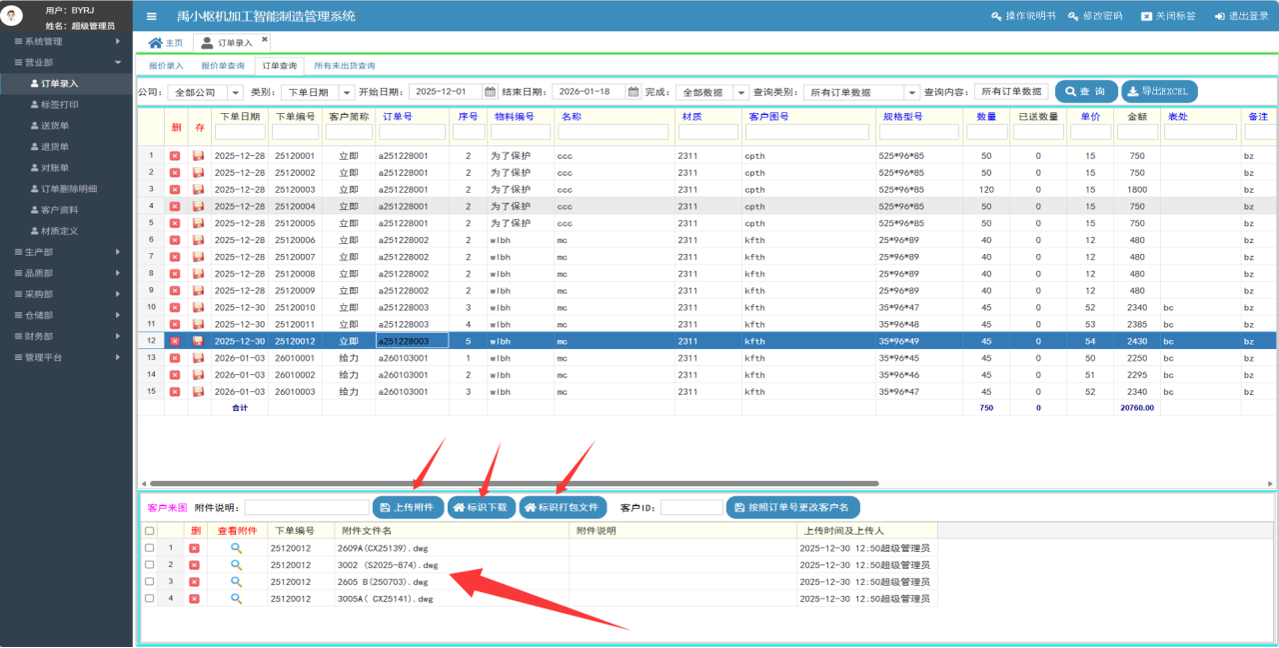Viewport: 1279px width, 648px height.
Task: Delete order row 1 with red X icon
Action: tap(175, 156)
